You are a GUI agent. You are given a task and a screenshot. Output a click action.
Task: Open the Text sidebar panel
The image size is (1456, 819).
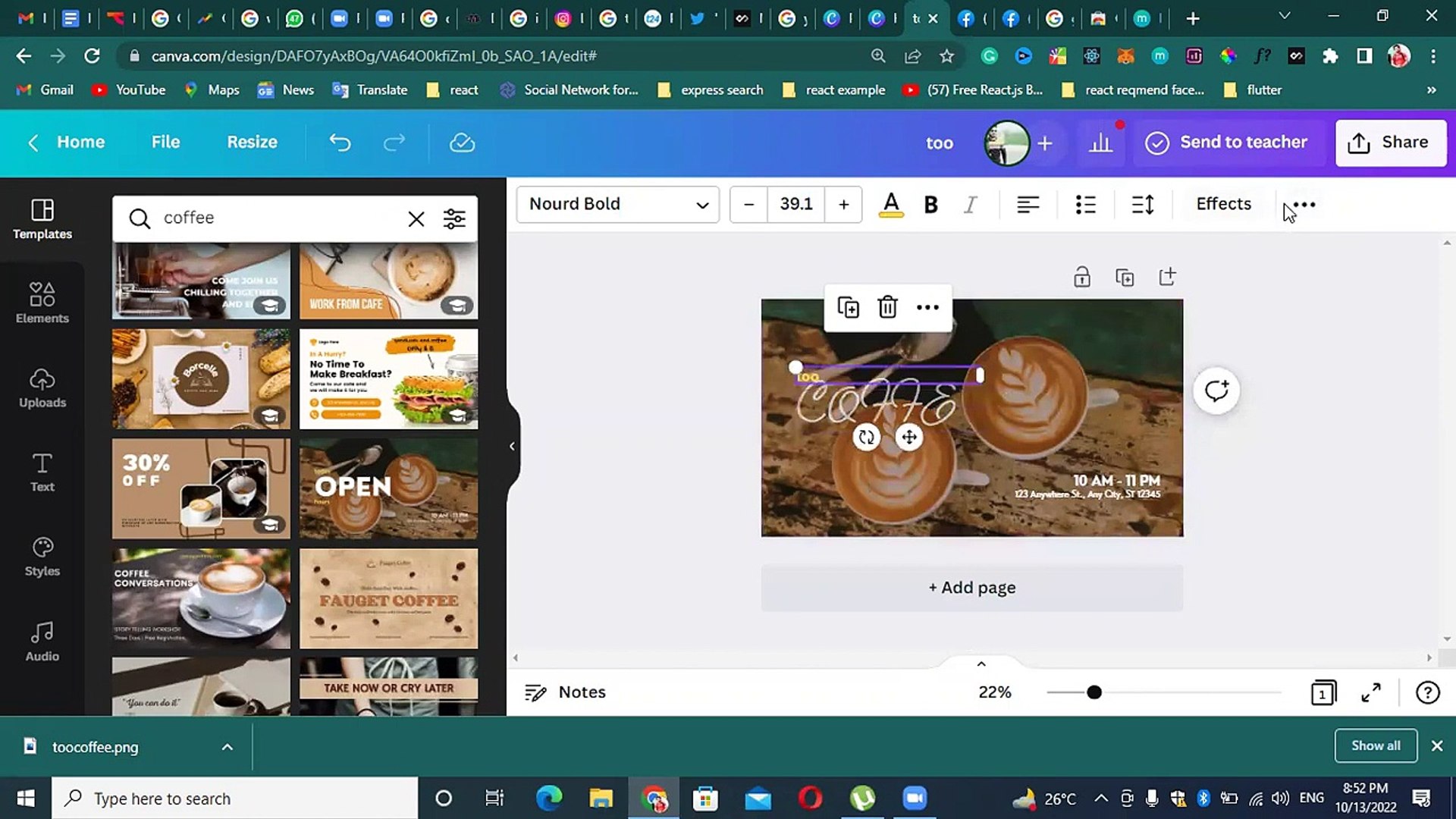[x=42, y=472]
